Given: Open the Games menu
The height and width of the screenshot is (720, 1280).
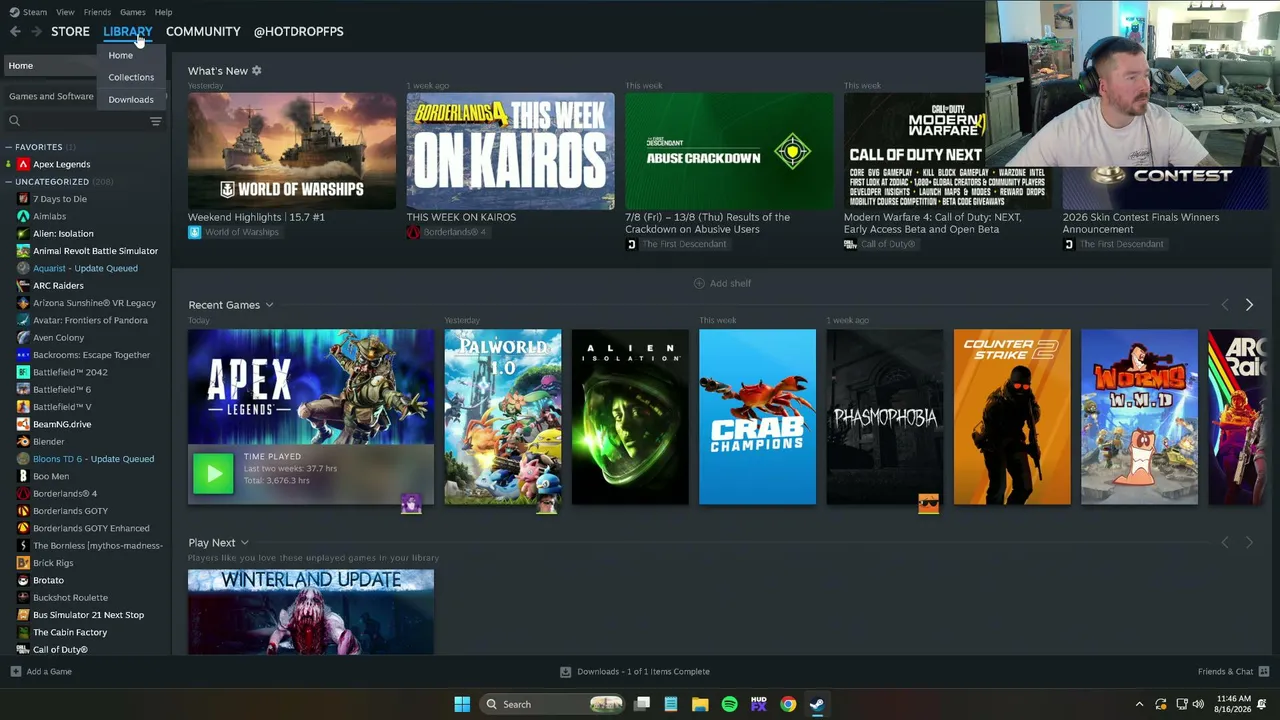Looking at the screenshot, I should tap(133, 12).
